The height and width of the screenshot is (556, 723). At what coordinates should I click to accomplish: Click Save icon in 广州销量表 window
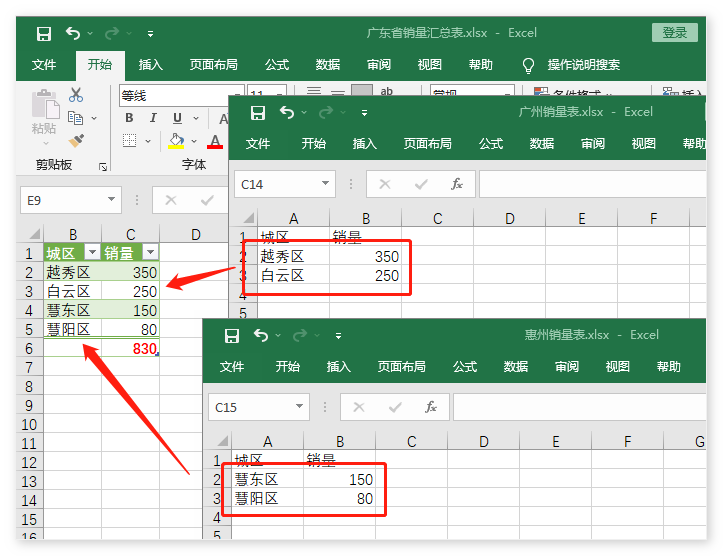258,113
